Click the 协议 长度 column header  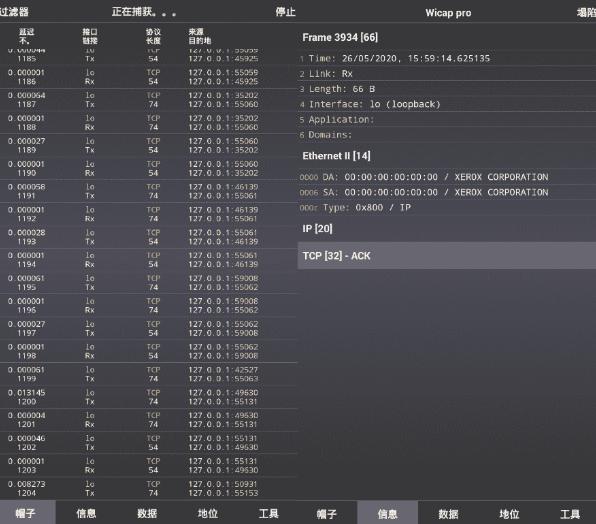[153, 36]
